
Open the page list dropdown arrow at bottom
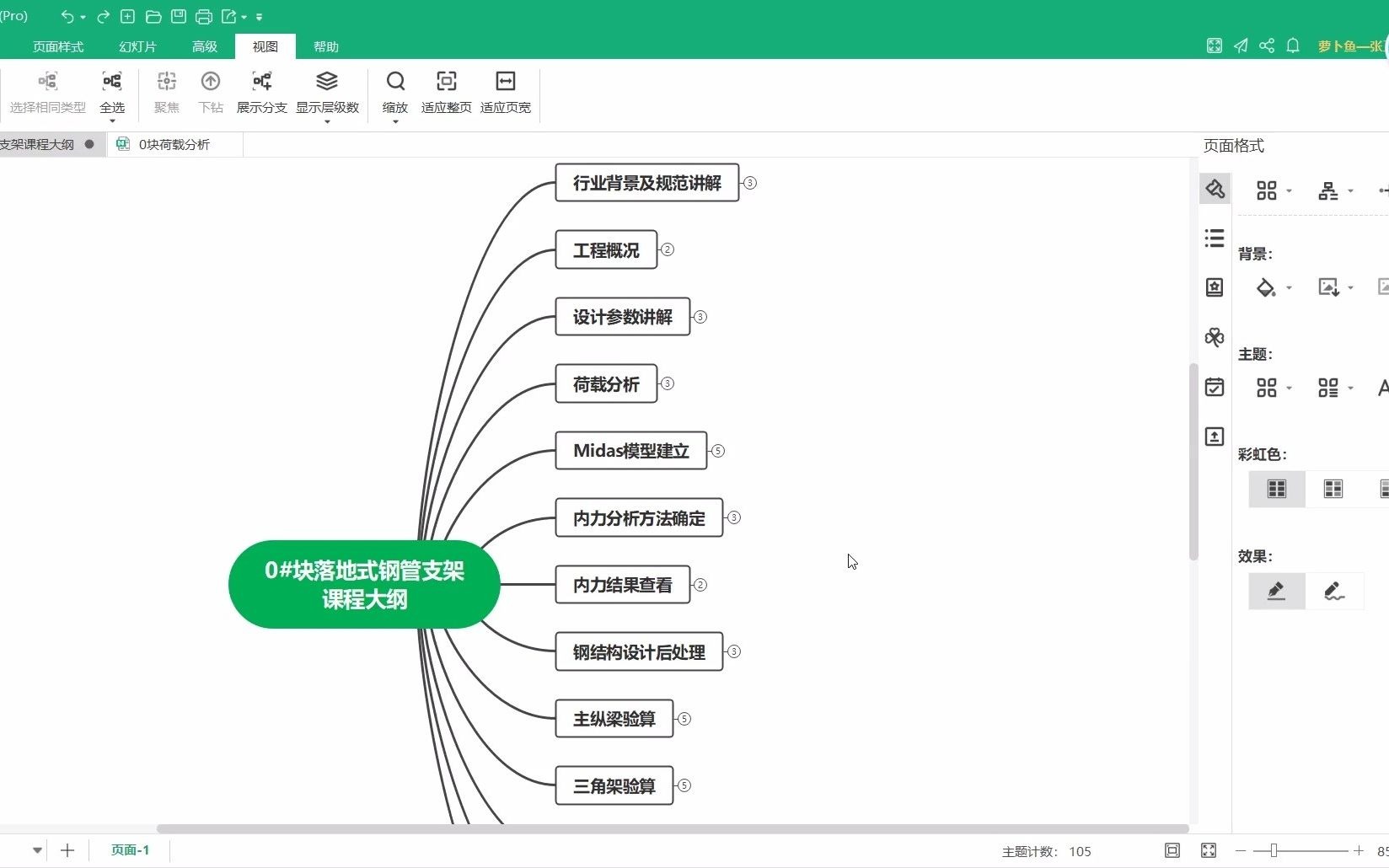pos(37,850)
